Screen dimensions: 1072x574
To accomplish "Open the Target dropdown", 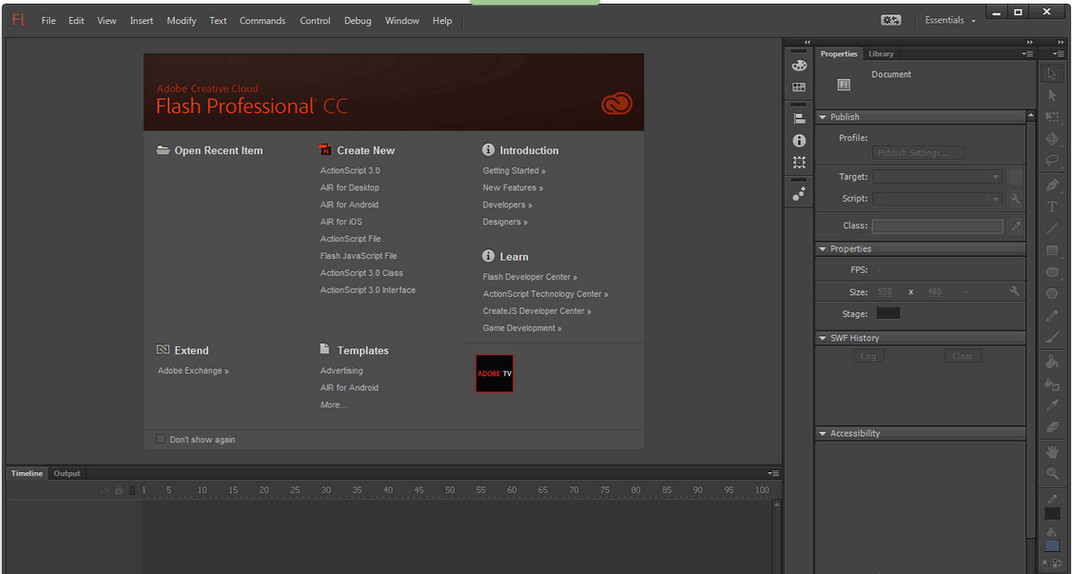I will pyautogui.click(x=937, y=176).
